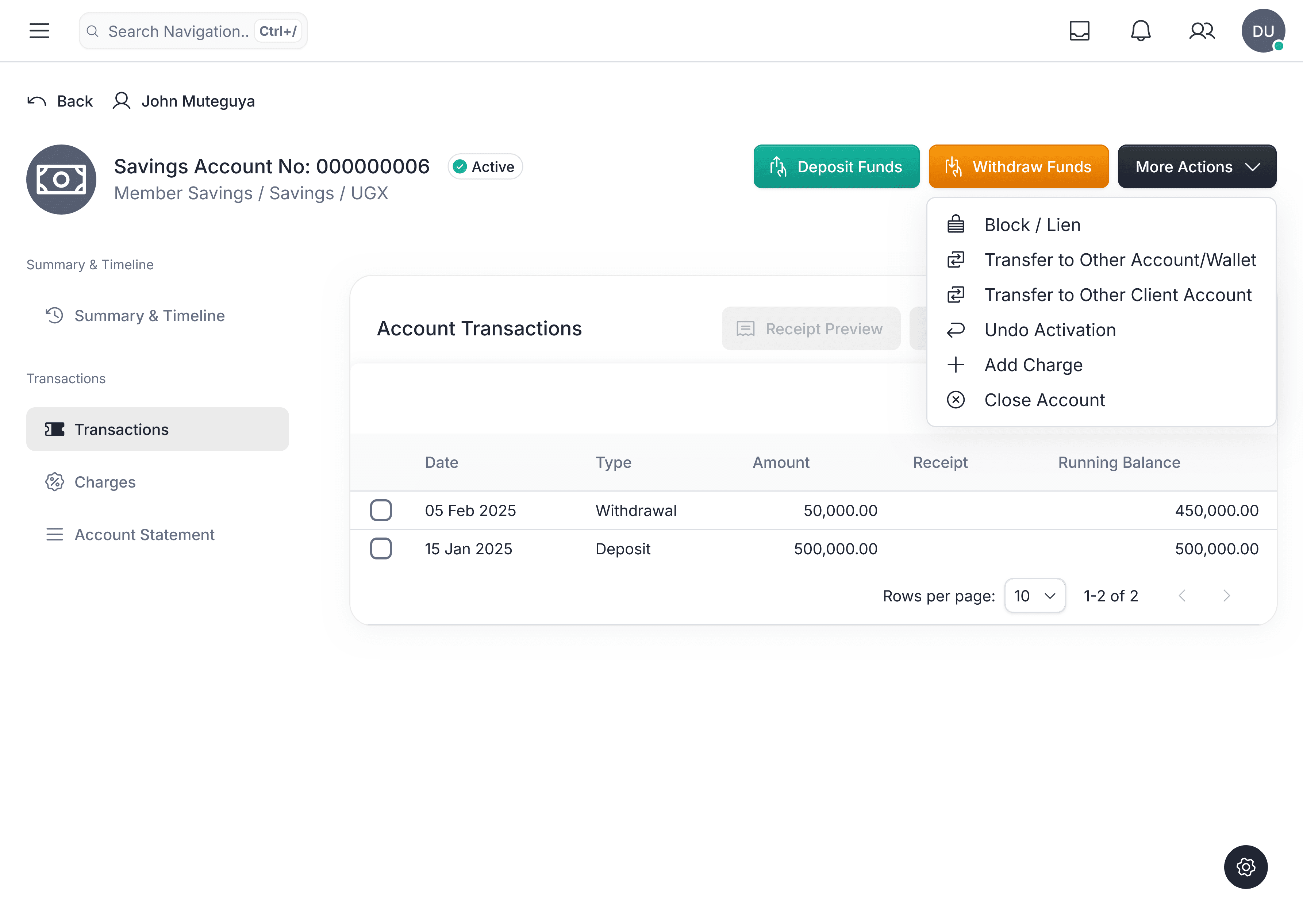Select the 15 Jan 2025 deposit checkbox

(381, 548)
